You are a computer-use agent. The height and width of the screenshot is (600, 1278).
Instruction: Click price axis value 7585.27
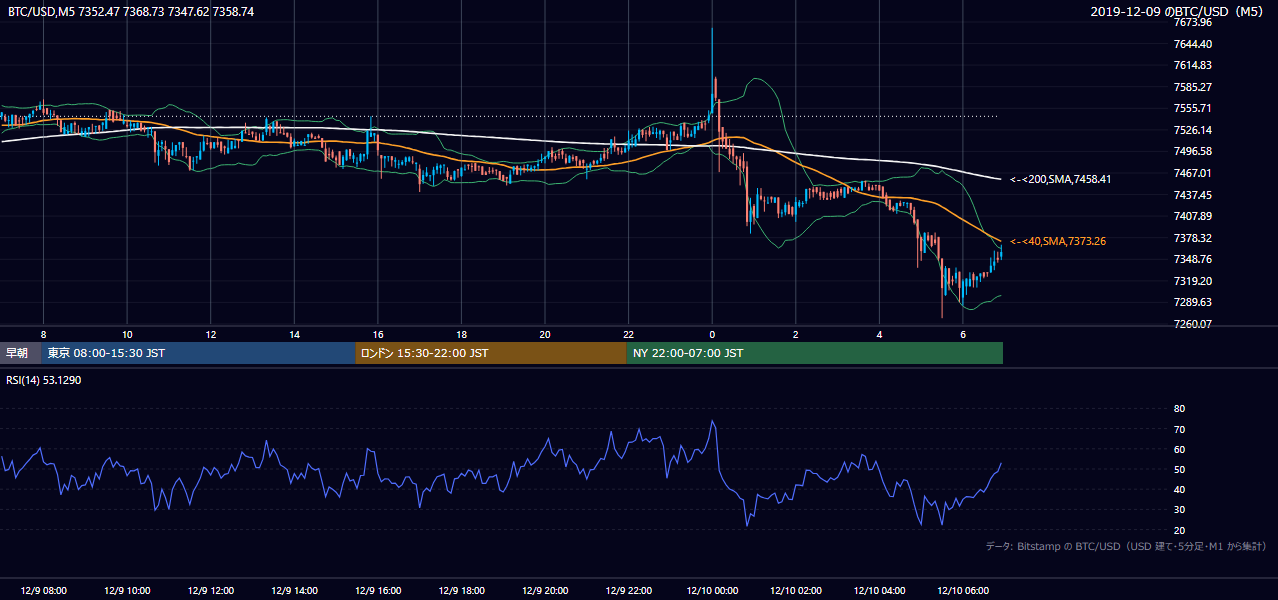(1193, 87)
